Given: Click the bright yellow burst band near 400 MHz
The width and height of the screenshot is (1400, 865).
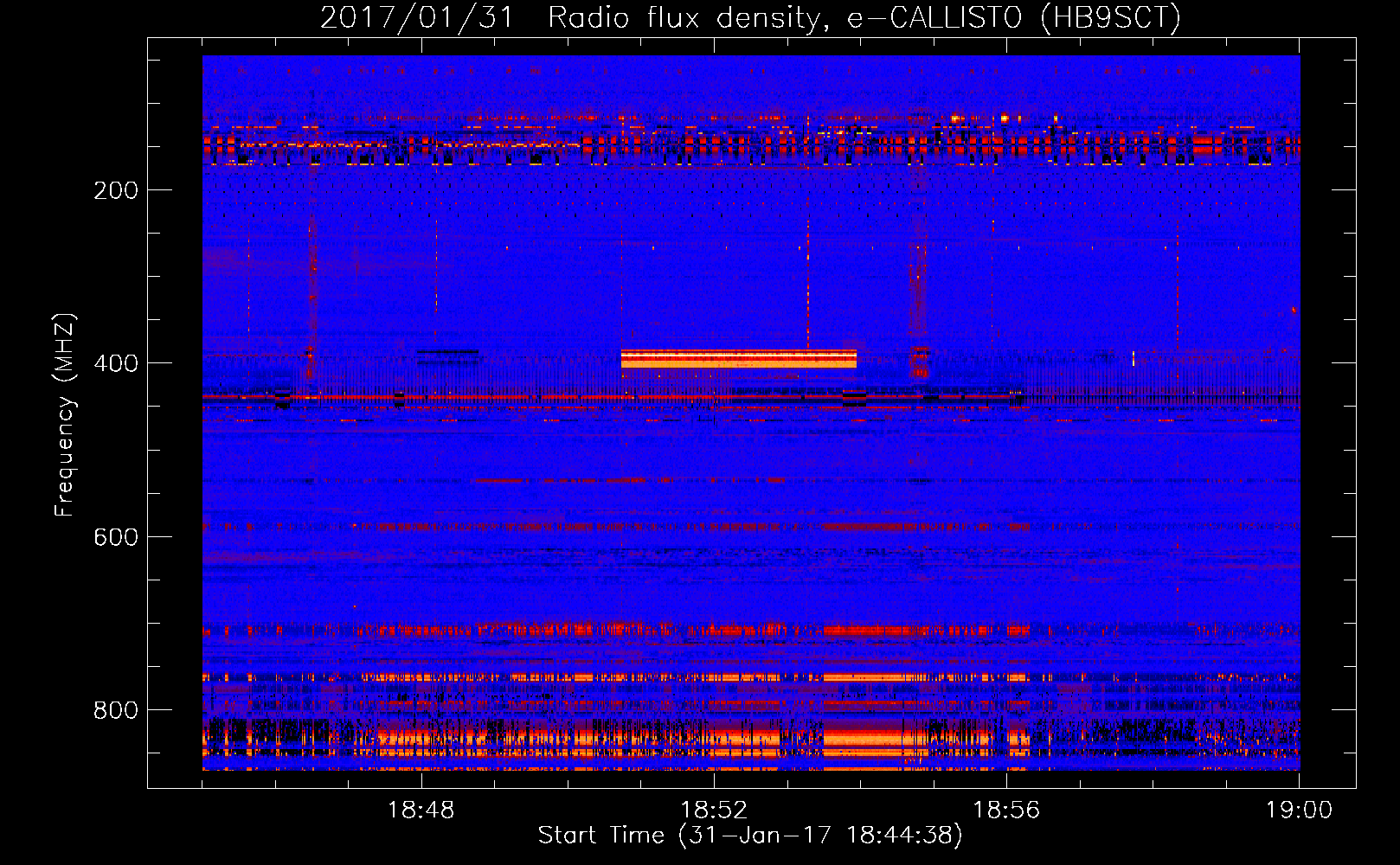Looking at the screenshot, I should pyautogui.click(x=738, y=359).
